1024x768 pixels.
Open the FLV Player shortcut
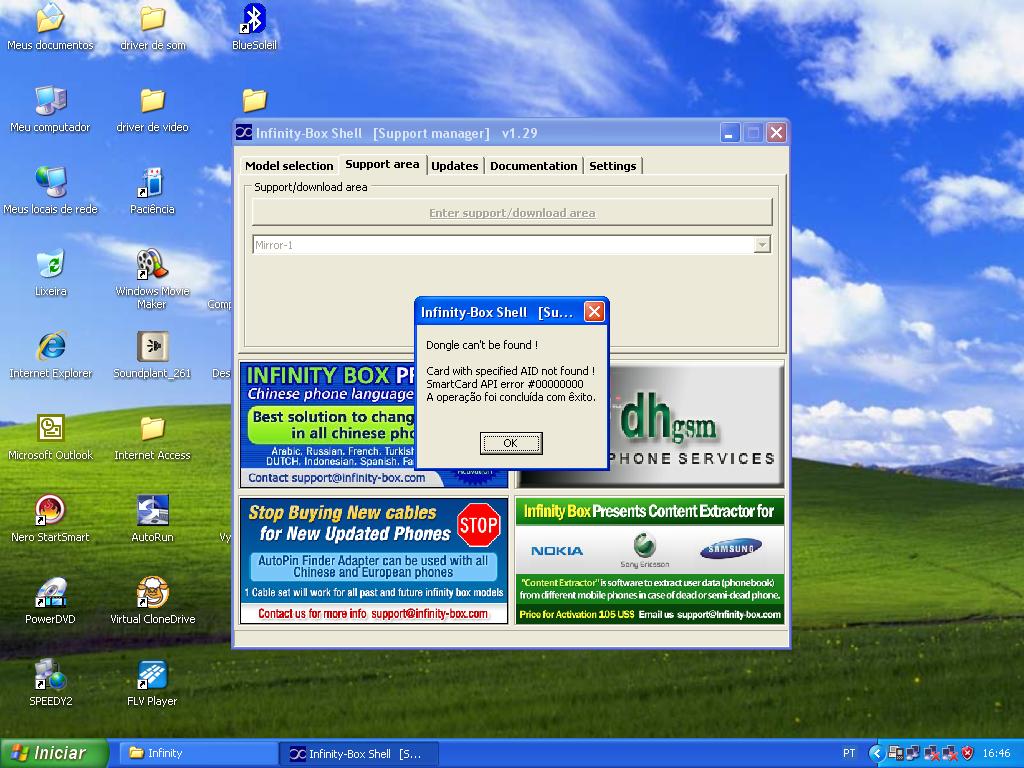(x=152, y=683)
